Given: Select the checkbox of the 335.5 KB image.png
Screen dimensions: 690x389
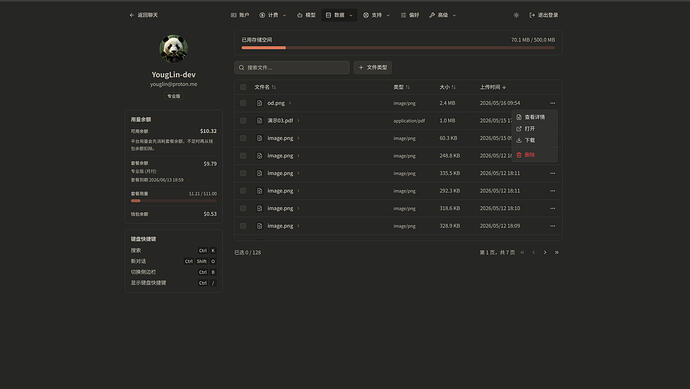Looking at the screenshot, I should 243,173.
